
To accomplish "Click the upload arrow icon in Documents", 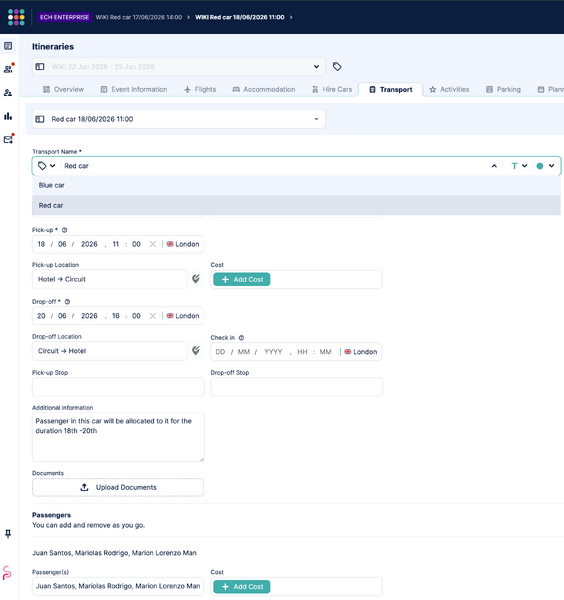I will 85,487.
